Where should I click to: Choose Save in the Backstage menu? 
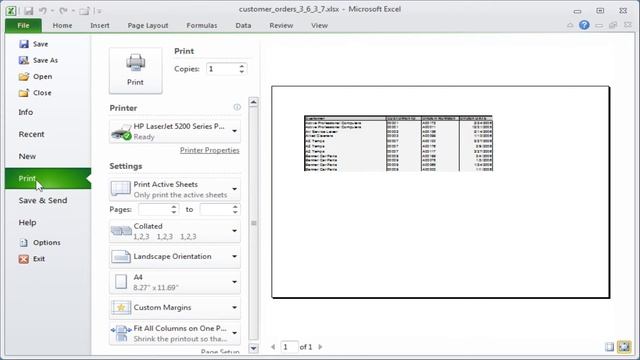(x=33, y=44)
